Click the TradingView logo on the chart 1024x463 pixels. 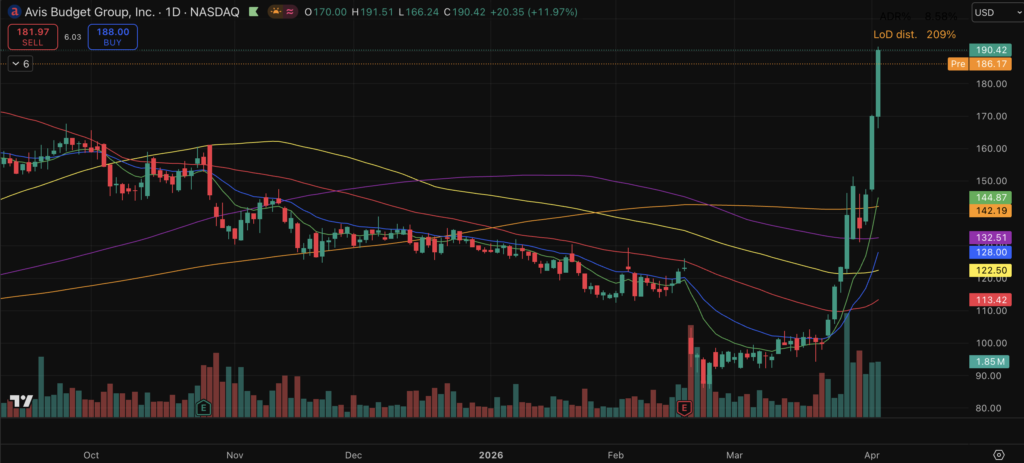click(x=22, y=402)
